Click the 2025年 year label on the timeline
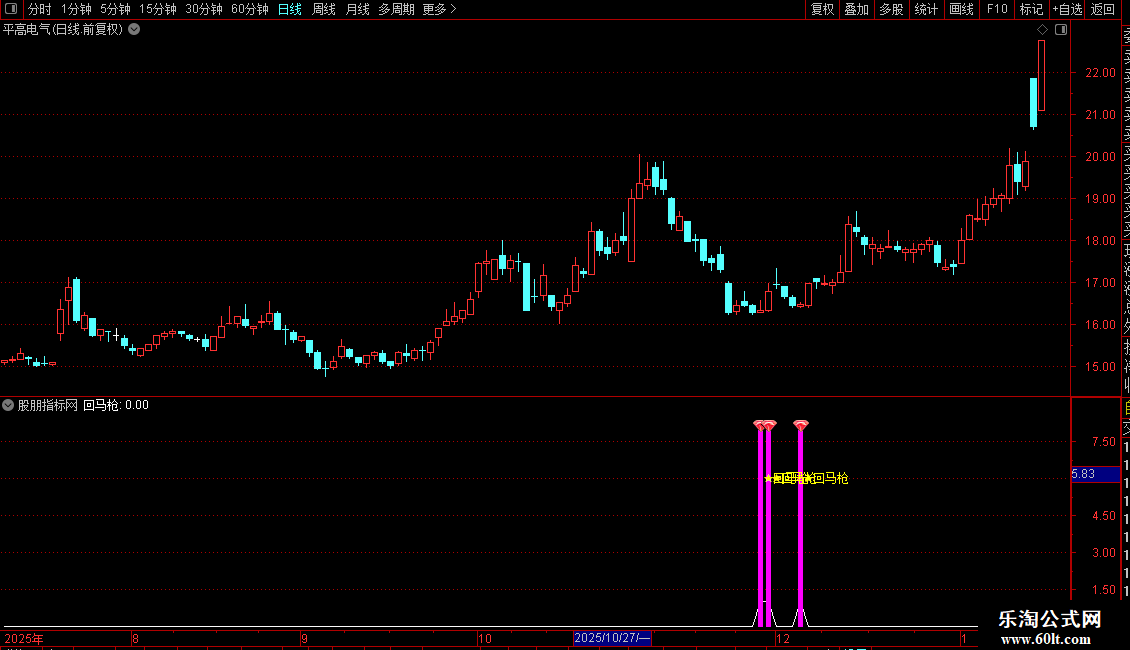Viewport: 1130px width, 650px height. 24,638
